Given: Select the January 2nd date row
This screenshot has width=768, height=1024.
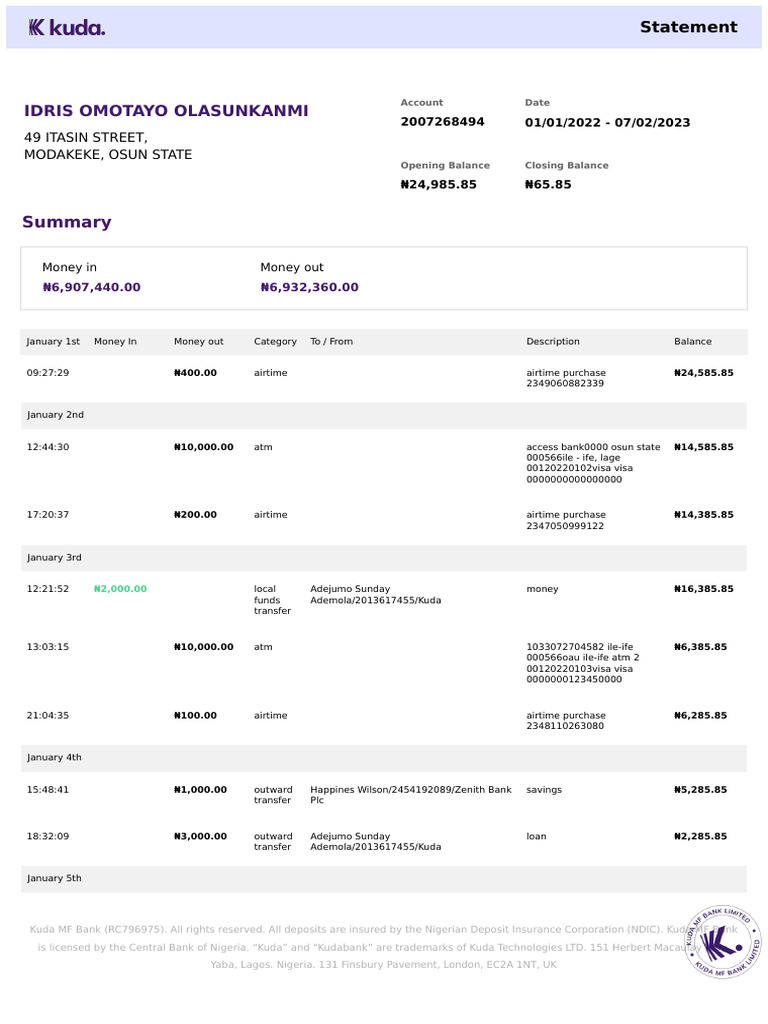Looking at the screenshot, I should (x=55, y=415).
